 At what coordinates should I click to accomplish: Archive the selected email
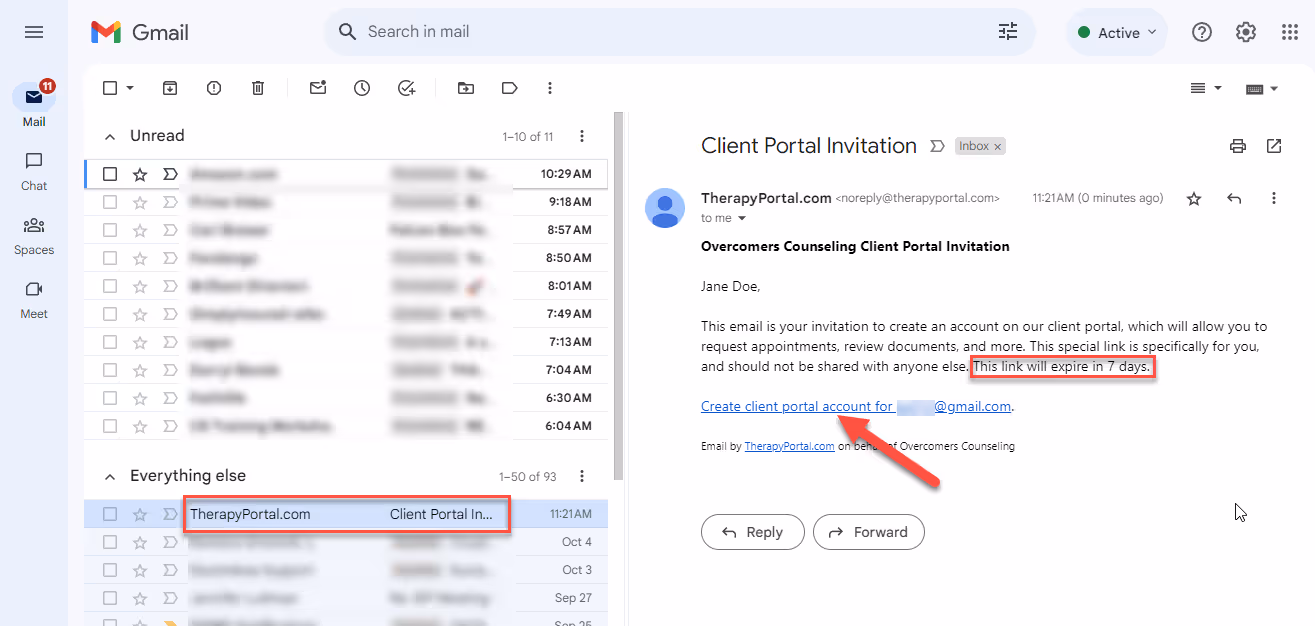pos(169,88)
